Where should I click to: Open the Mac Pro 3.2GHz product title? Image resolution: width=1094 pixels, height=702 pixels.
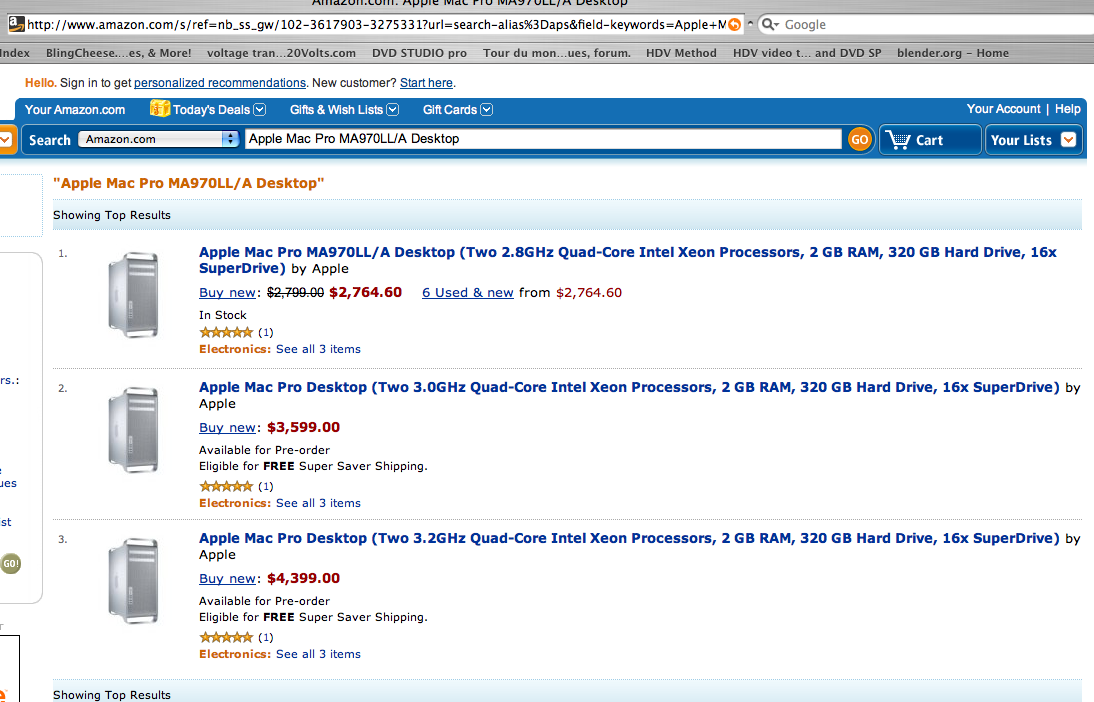pos(629,538)
